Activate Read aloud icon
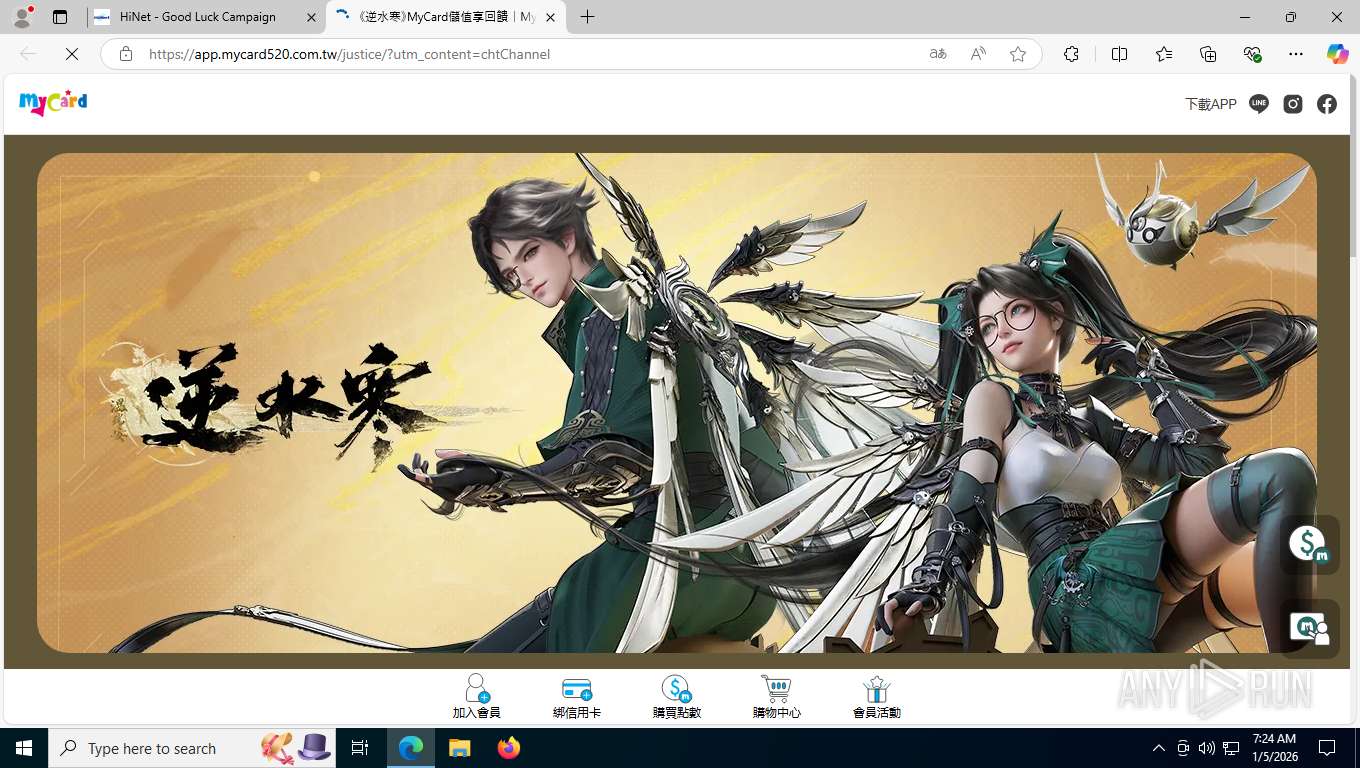The height and width of the screenshot is (768, 1360). tap(978, 54)
